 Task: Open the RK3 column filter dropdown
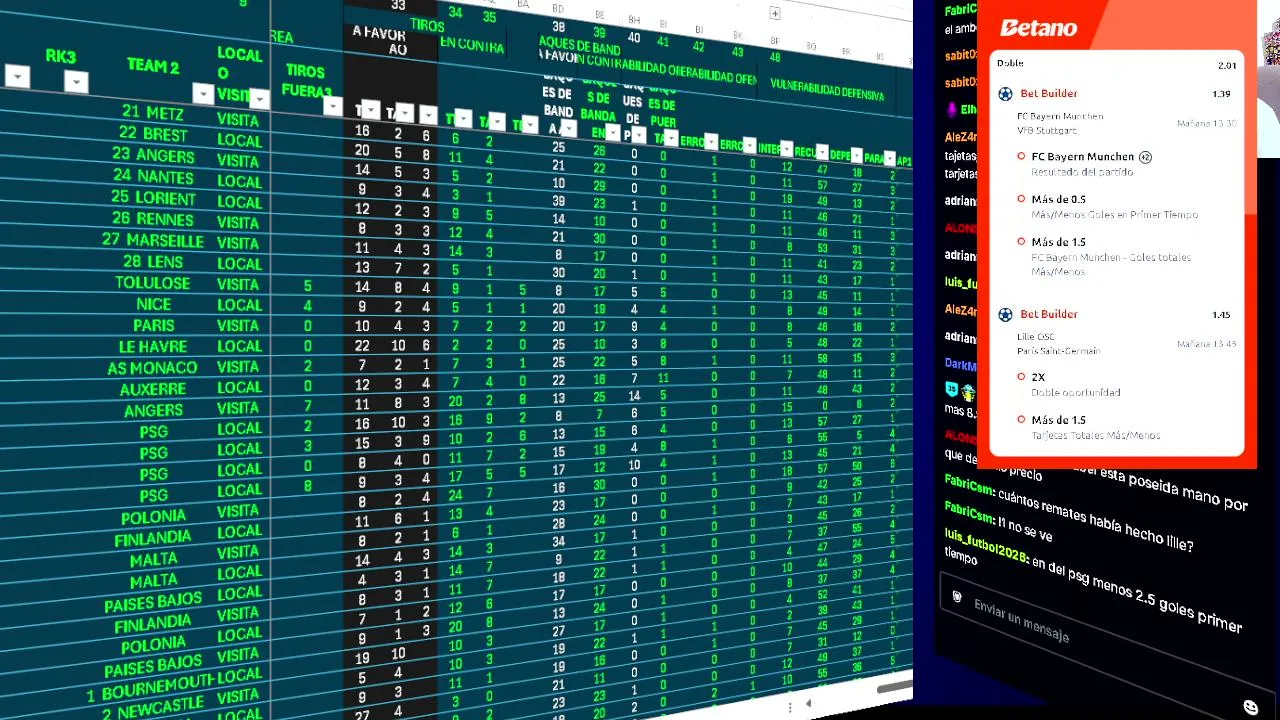tap(76, 83)
